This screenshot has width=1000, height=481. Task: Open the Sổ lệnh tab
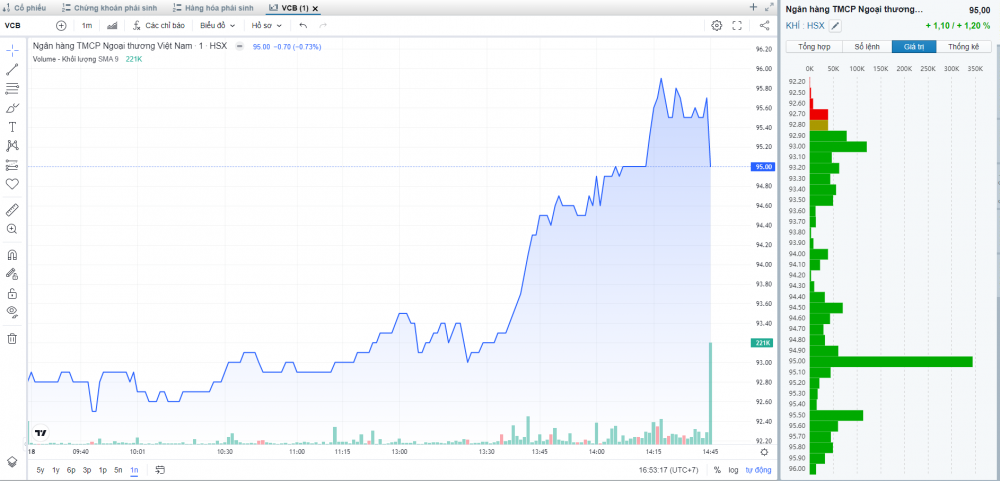(867, 47)
